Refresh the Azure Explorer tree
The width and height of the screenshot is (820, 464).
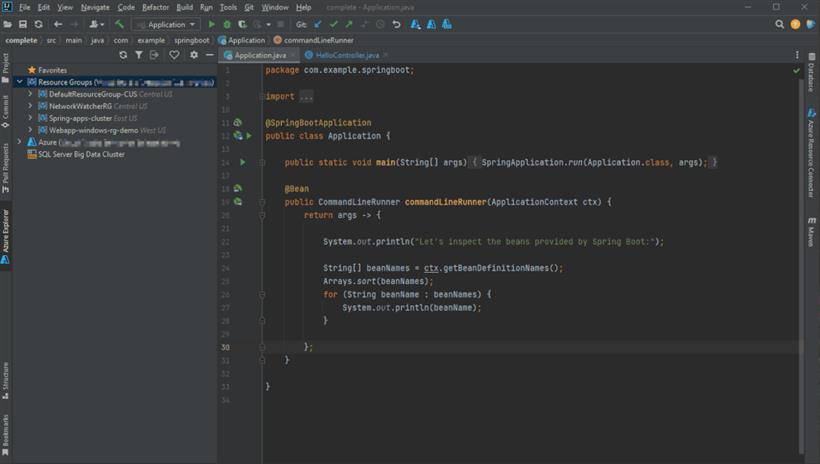coord(123,54)
